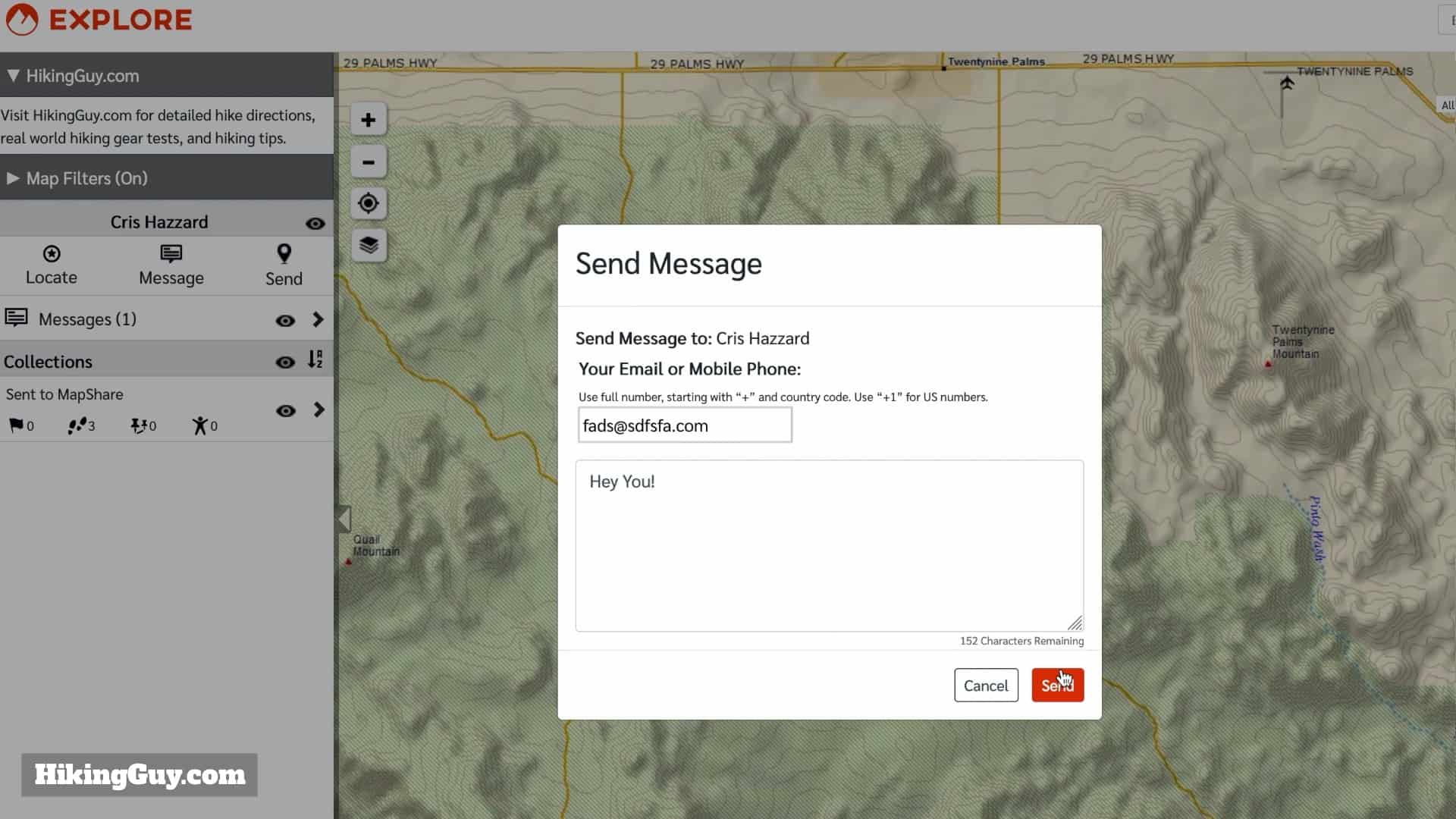Open the Message icon under Cris Hazzard
The width and height of the screenshot is (1456, 819).
[171, 265]
